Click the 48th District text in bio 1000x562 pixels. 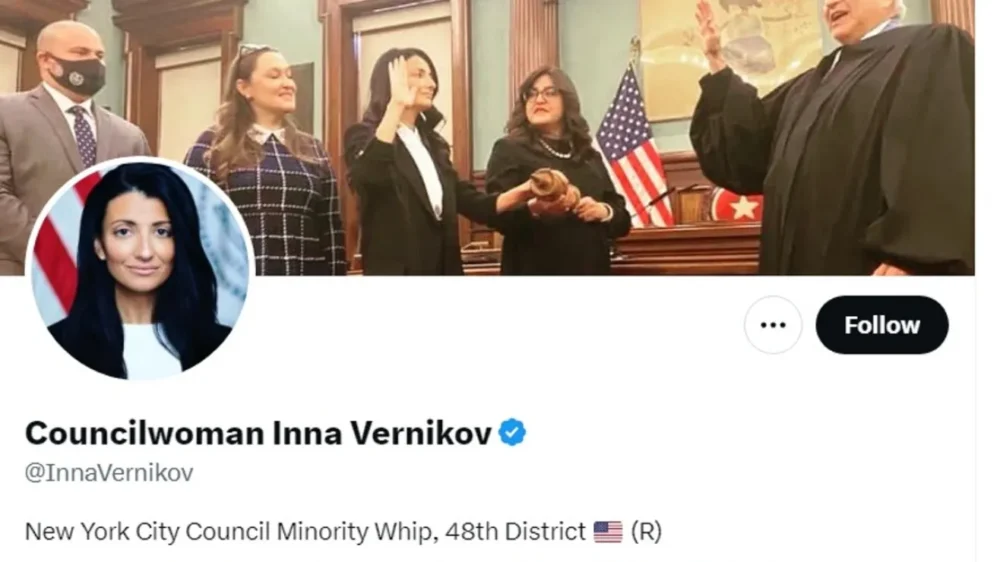coord(515,531)
